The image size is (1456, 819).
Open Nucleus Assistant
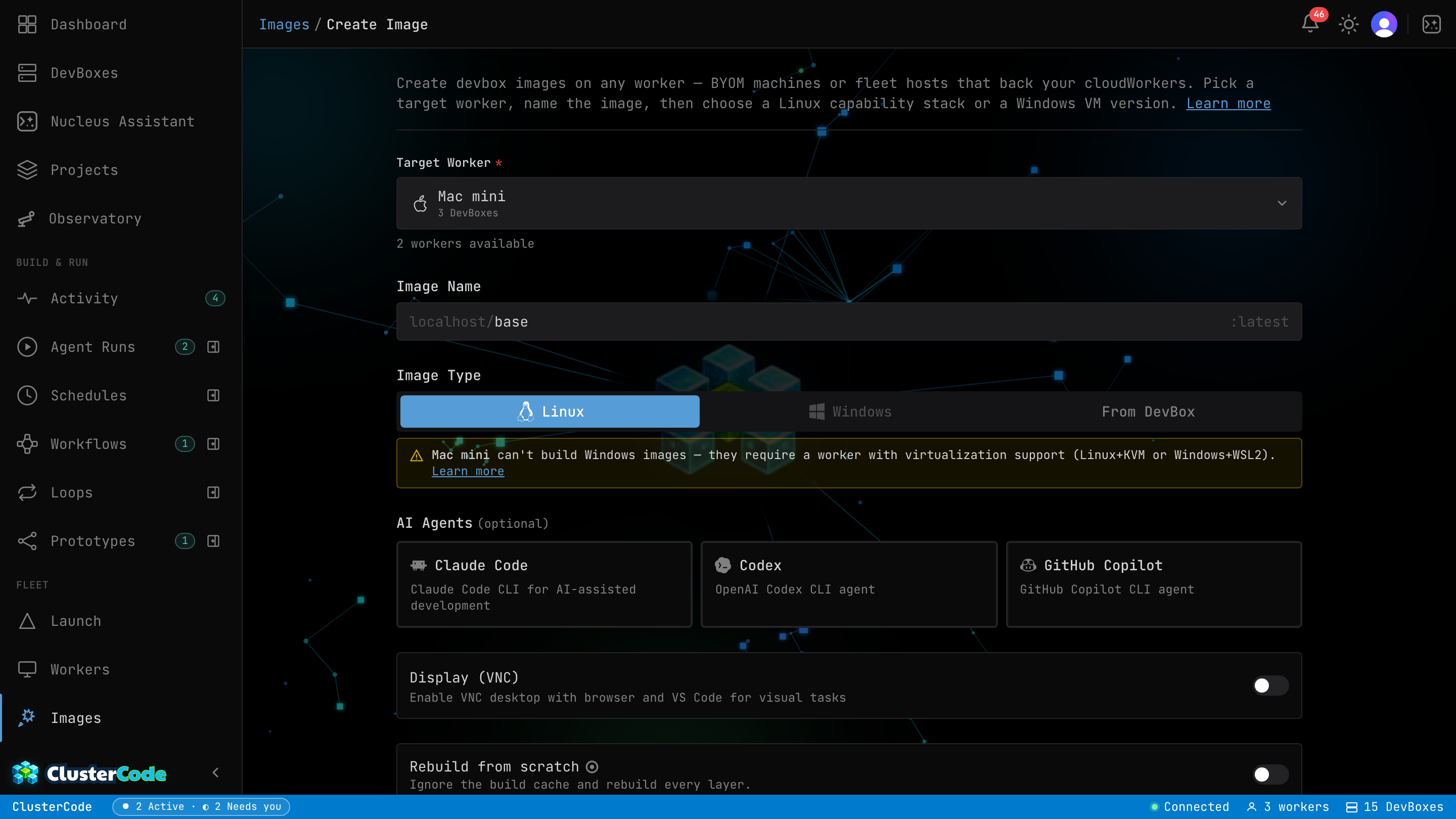pyautogui.click(x=121, y=121)
